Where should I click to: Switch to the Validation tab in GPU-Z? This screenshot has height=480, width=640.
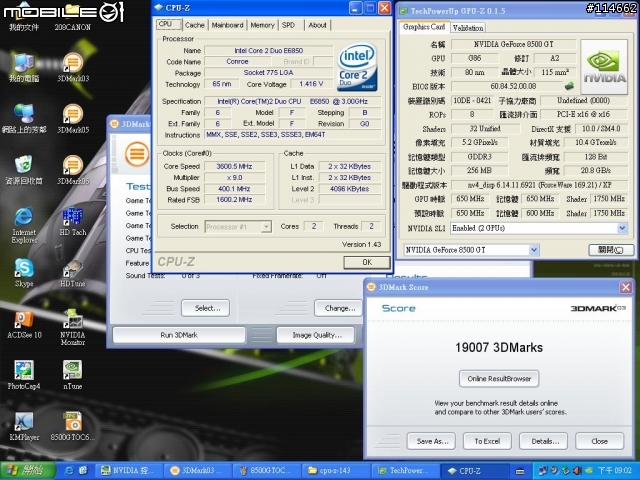(x=468, y=28)
